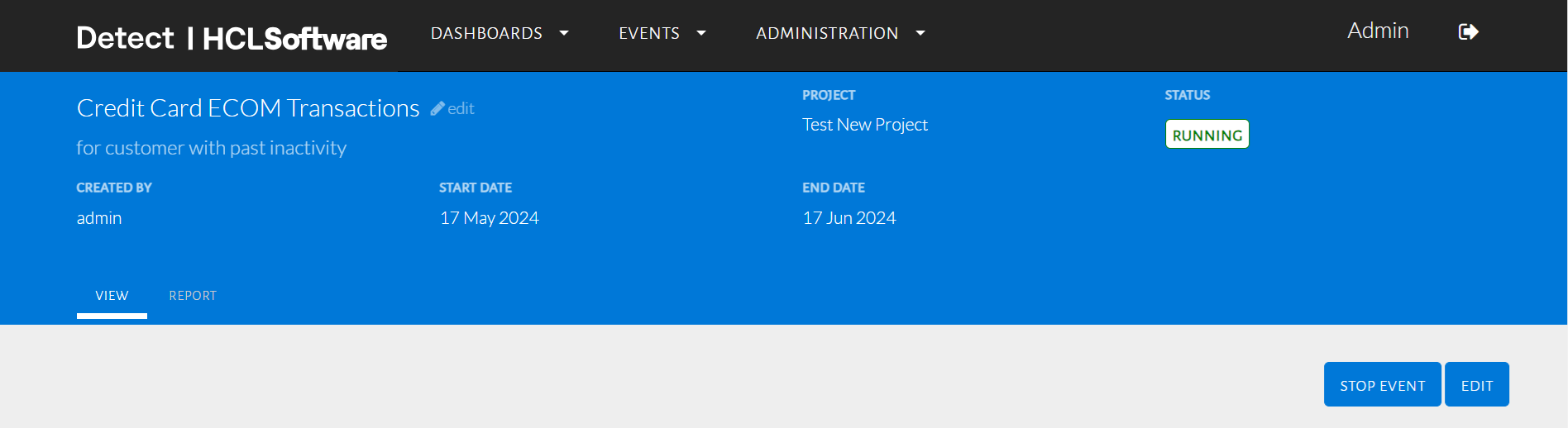Switch to the REPORT tab
1568x428 pixels.
[193, 296]
